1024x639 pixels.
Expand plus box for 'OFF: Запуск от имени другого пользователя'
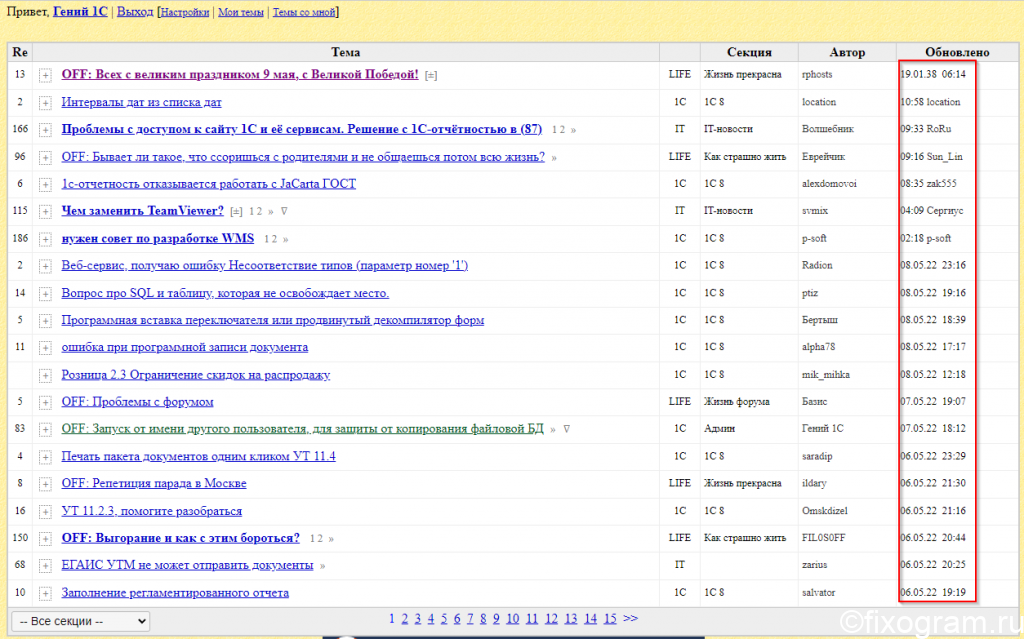(x=45, y=430)
